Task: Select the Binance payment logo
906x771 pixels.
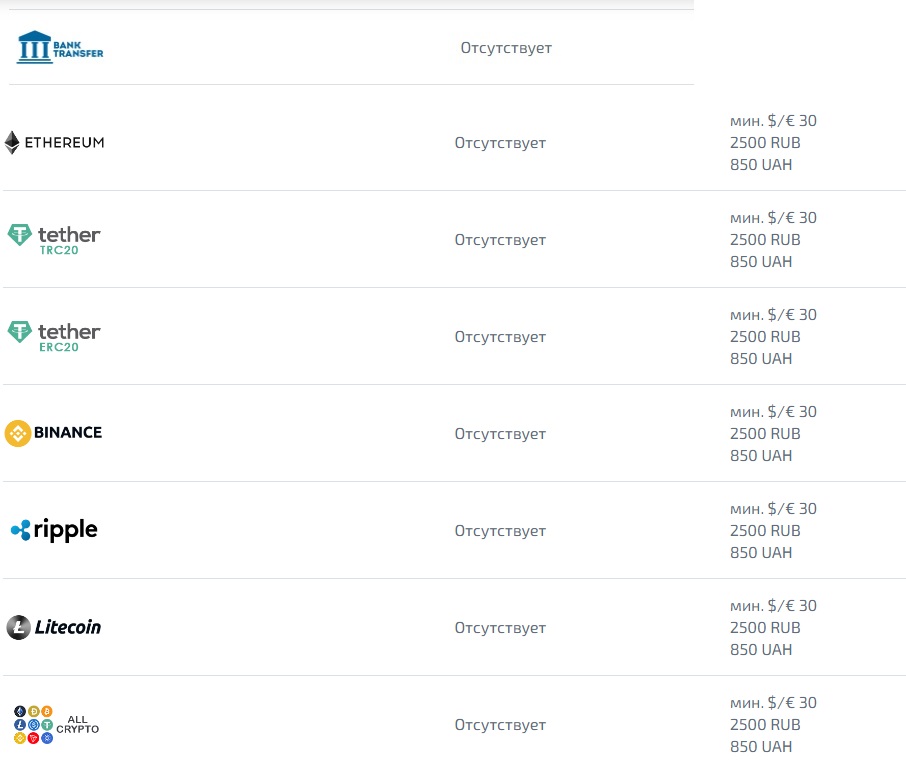Action: [x=54, y=433]
